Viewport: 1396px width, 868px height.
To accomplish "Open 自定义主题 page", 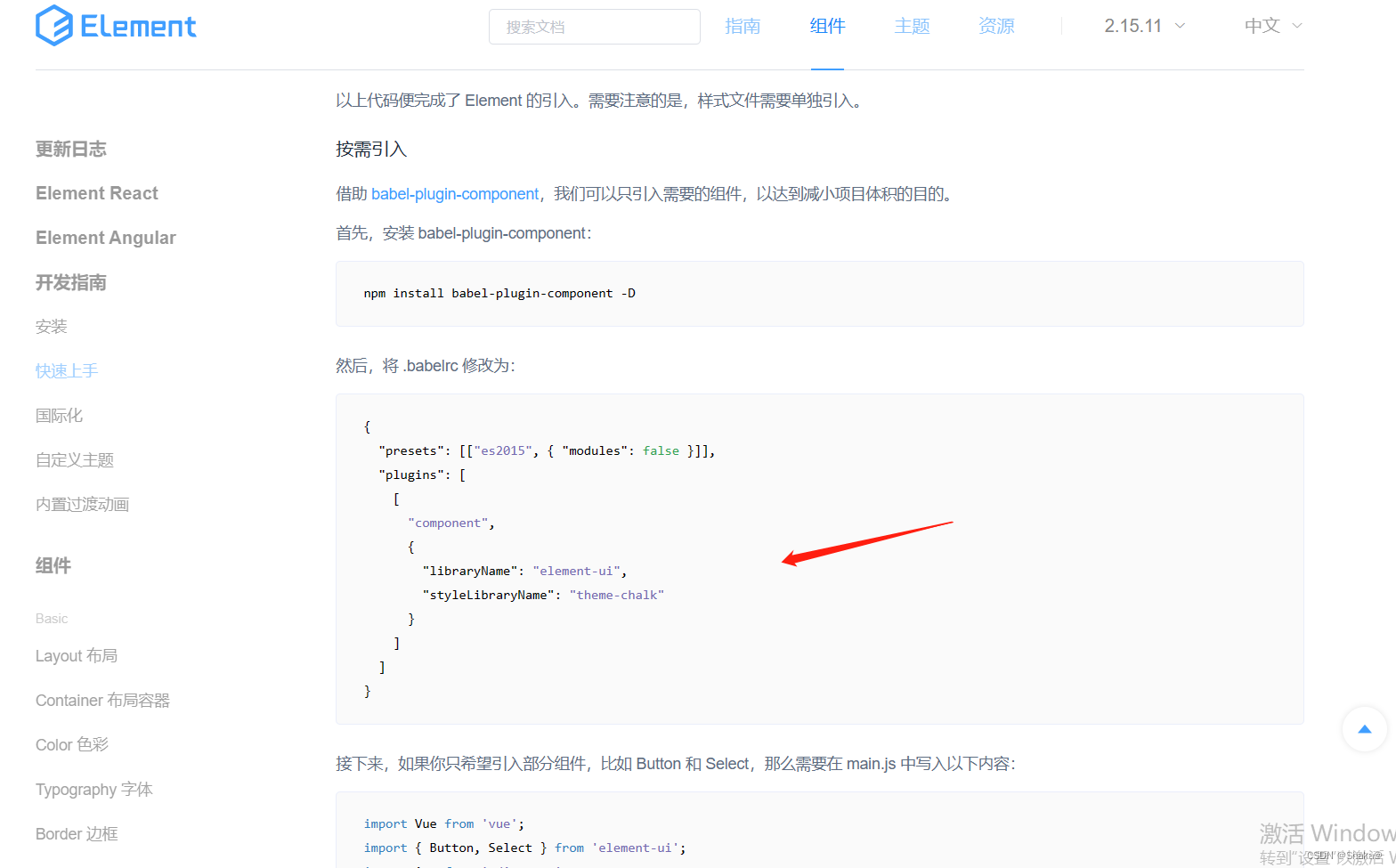I will tap(75, 460).
